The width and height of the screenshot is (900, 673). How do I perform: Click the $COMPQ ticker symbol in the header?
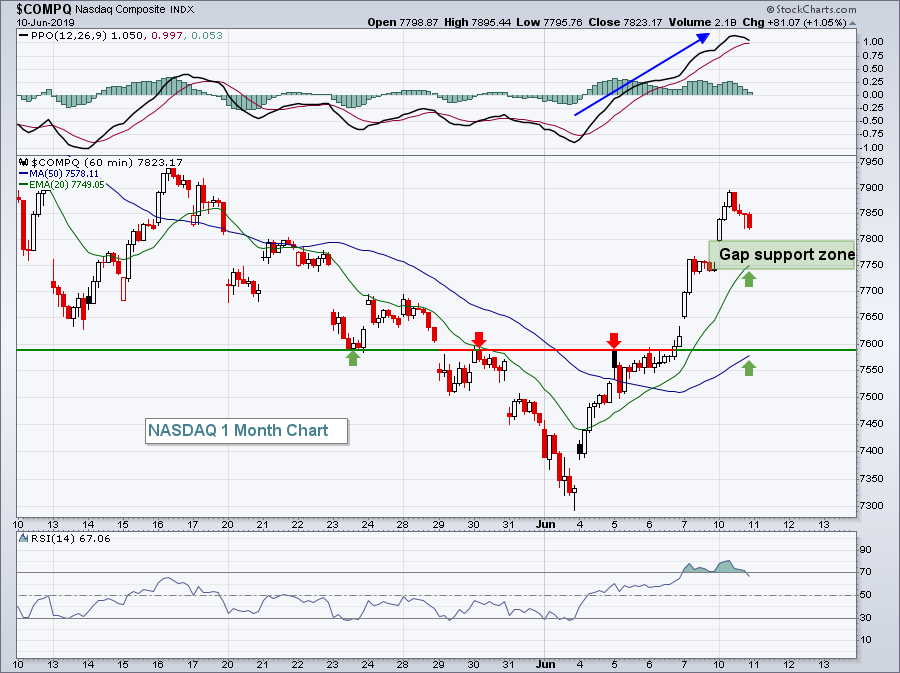pyautogui.click(x=44, y=9)
